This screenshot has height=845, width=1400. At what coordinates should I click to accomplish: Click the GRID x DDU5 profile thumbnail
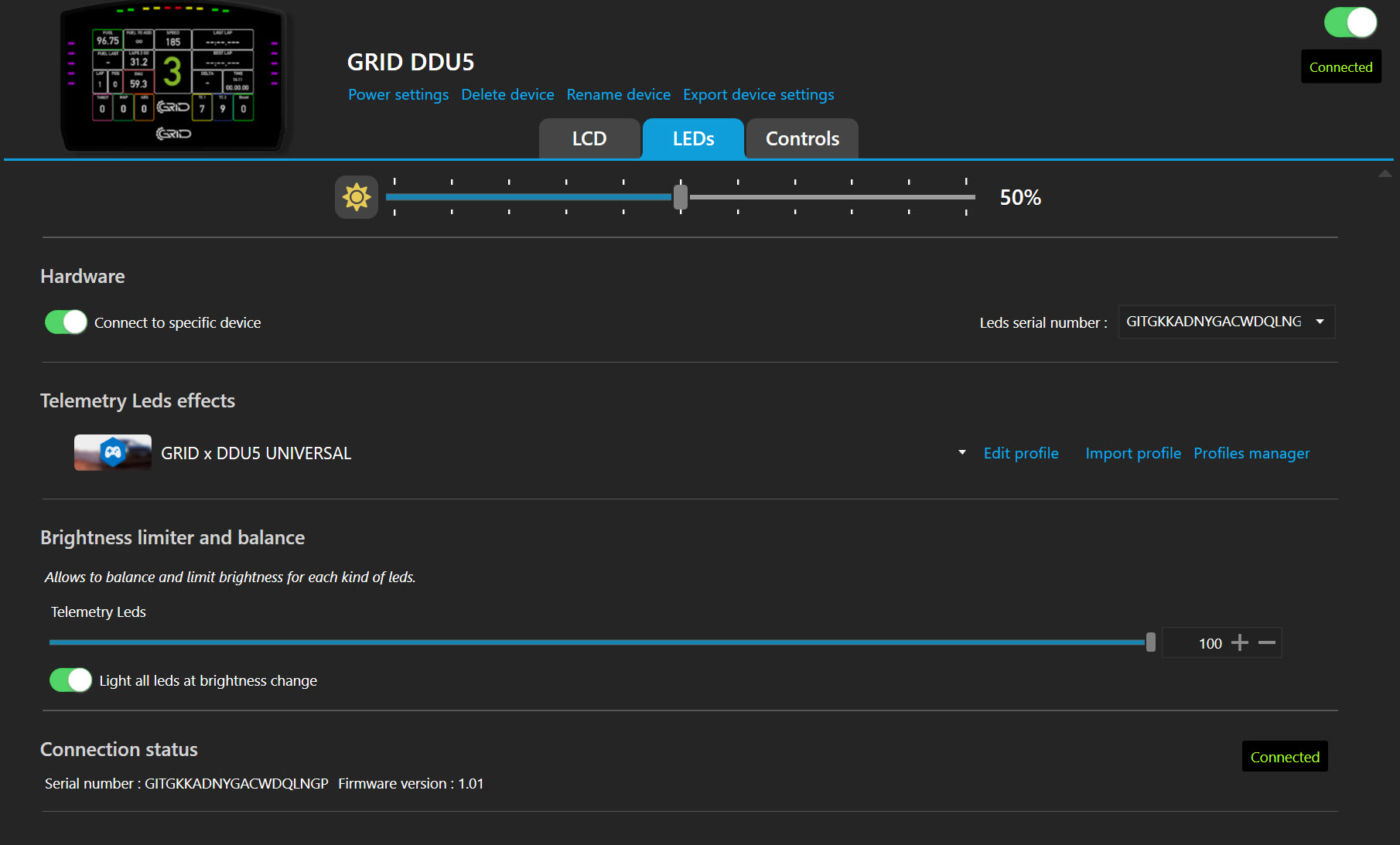112,453
